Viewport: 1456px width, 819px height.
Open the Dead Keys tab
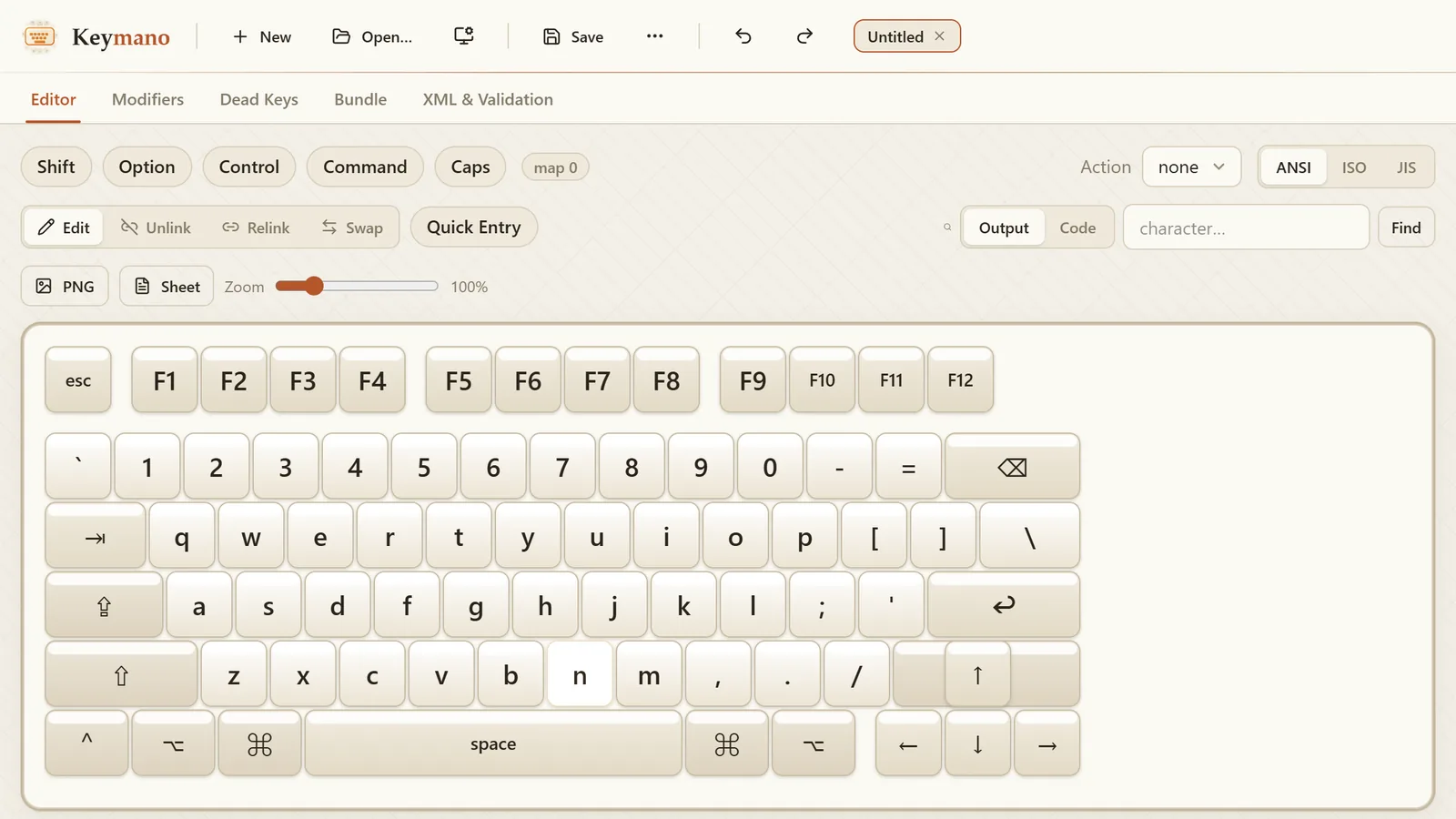pos(258,99)
